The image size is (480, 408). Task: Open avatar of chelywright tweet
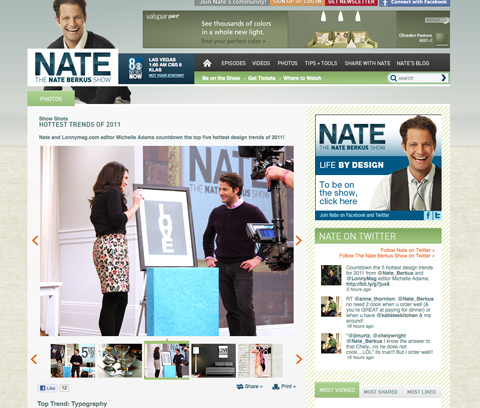click(331, 343)
